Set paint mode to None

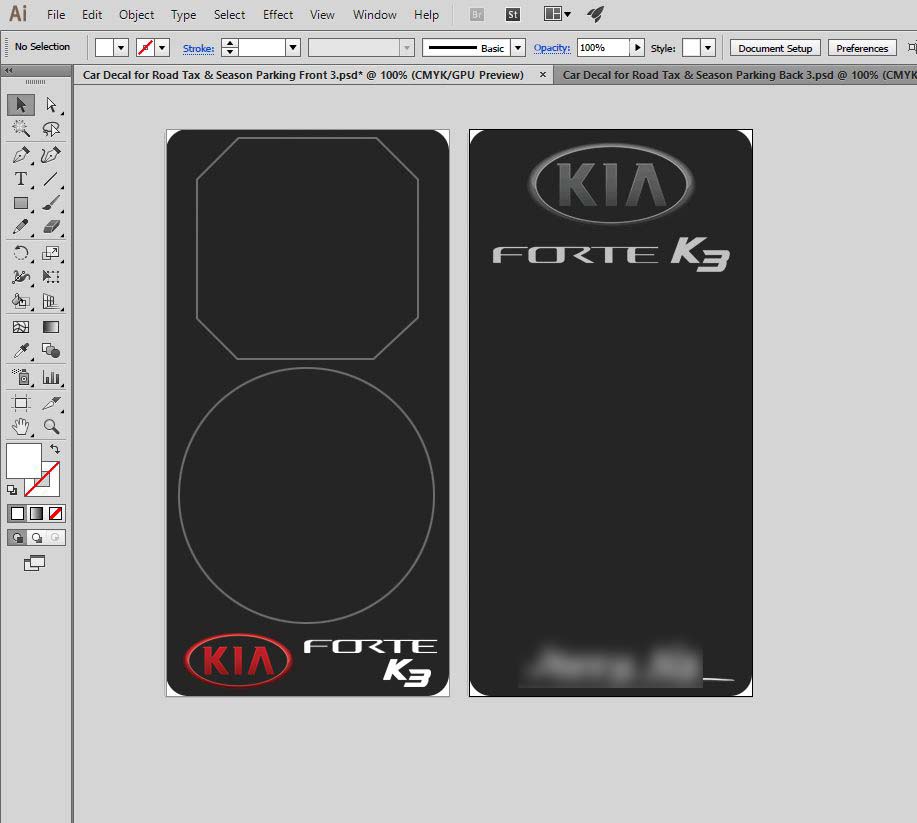pyautogui.click(x=56, y=513)
